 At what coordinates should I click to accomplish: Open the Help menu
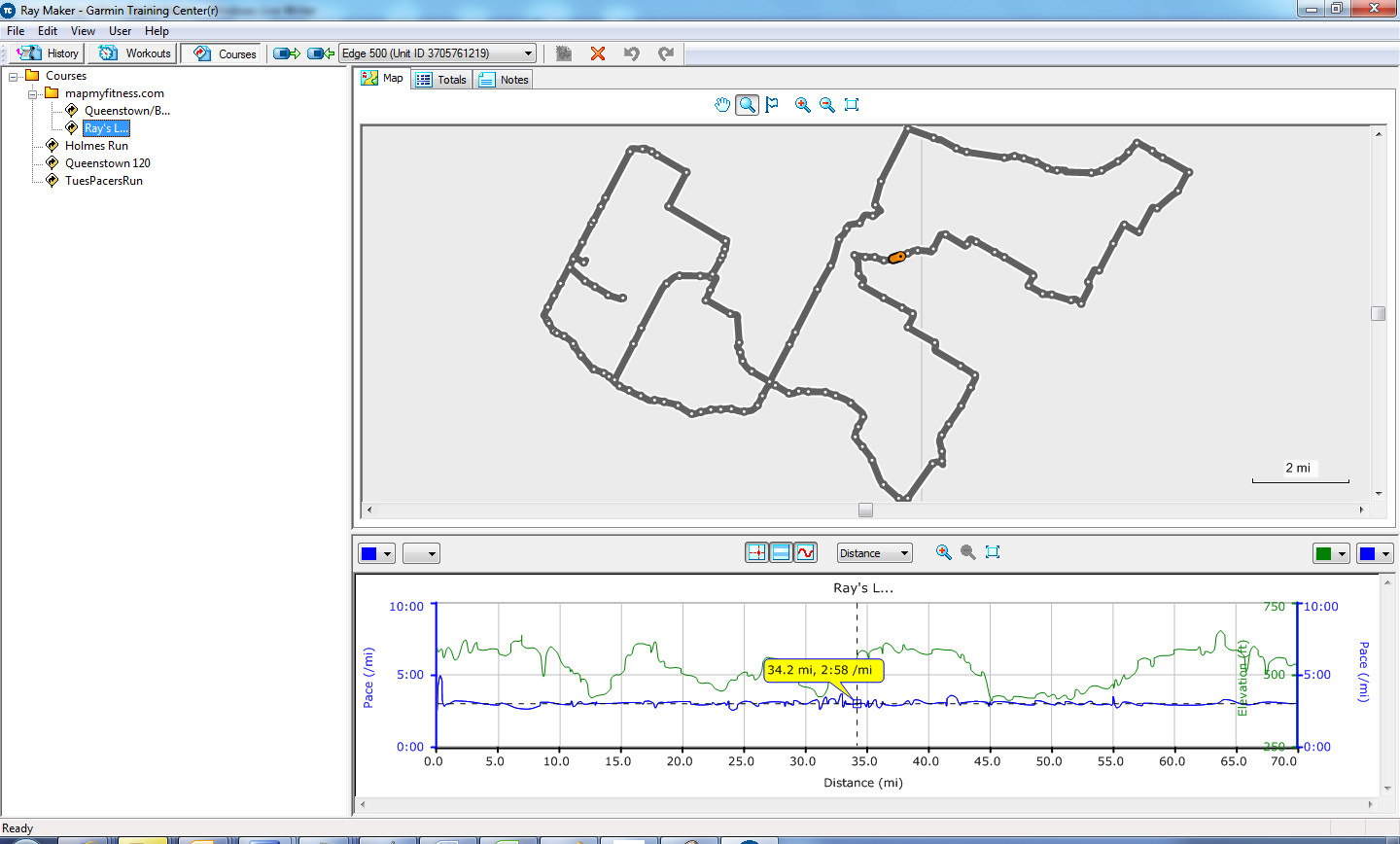point(157,31)
